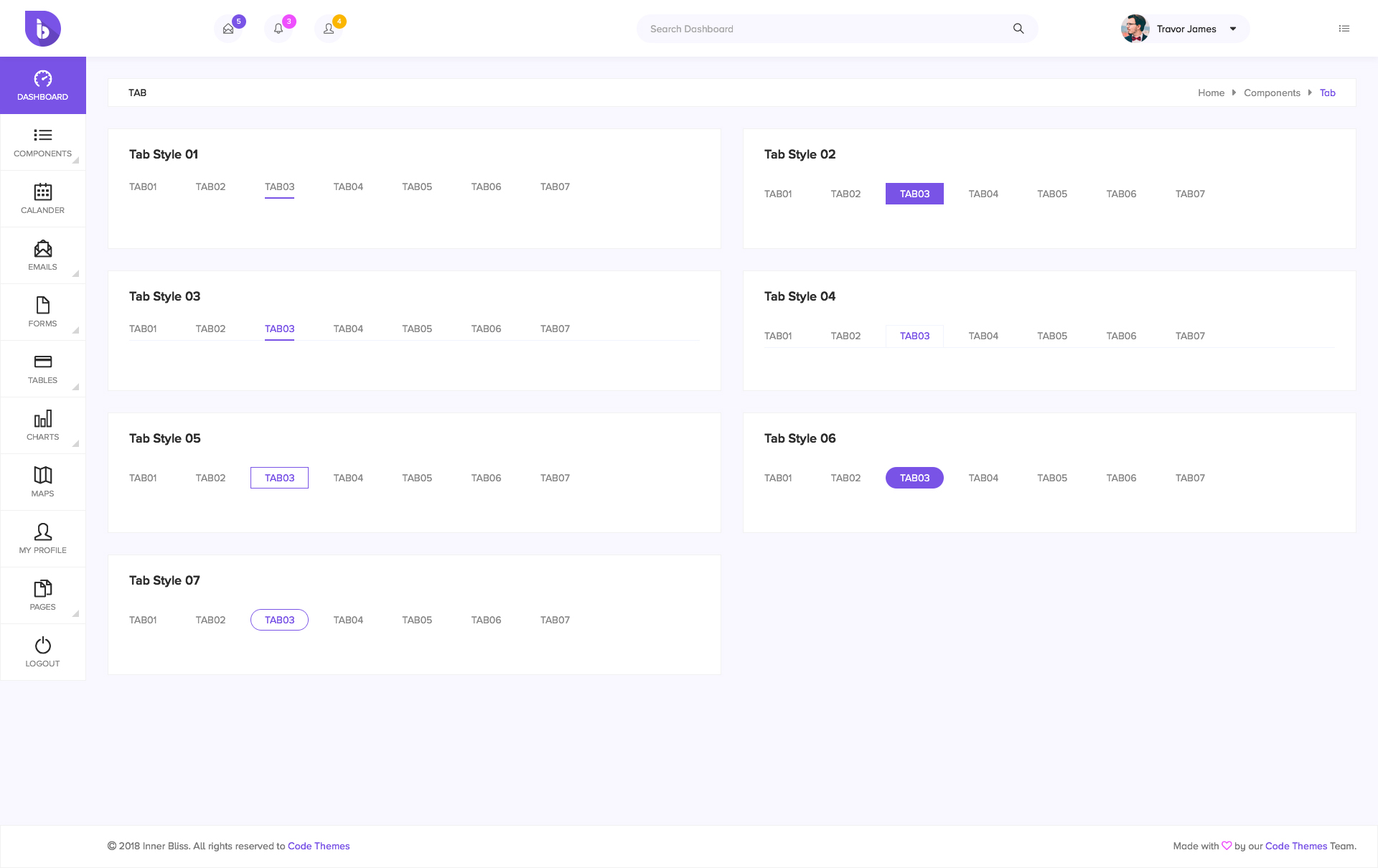Click the messages icon with badge 5
The height and width of the screenshot is (868, 1378).
coord(228,29)
